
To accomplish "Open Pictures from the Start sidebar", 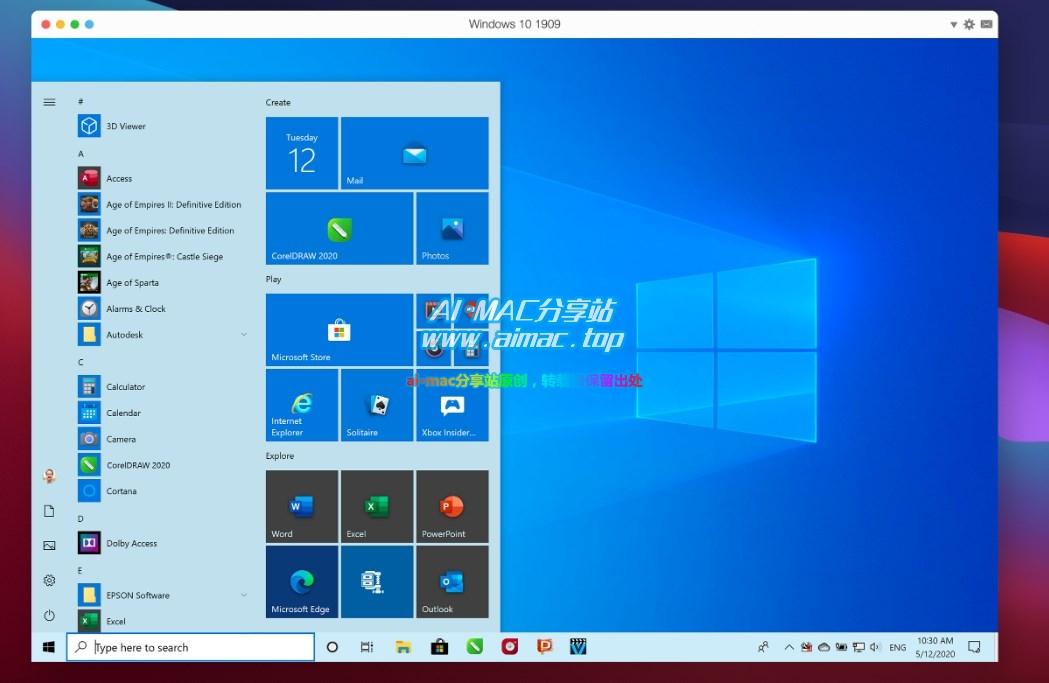I will point(50,546).
